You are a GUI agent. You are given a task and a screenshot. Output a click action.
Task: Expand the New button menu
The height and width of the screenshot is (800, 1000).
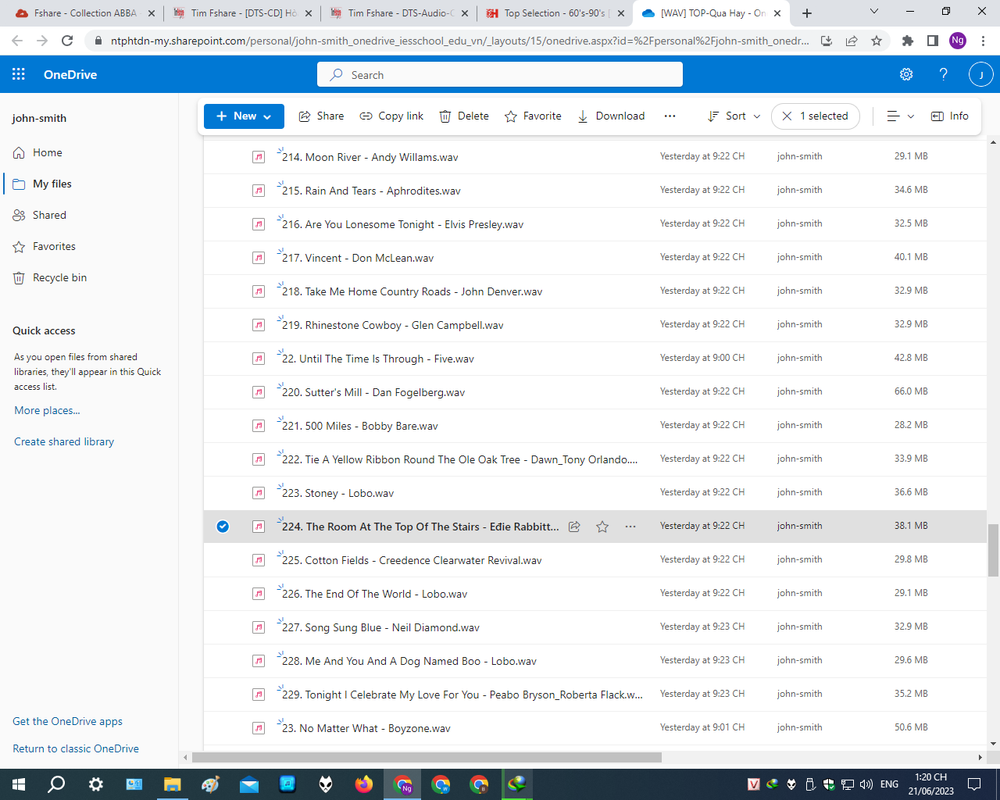coord(244,116)
